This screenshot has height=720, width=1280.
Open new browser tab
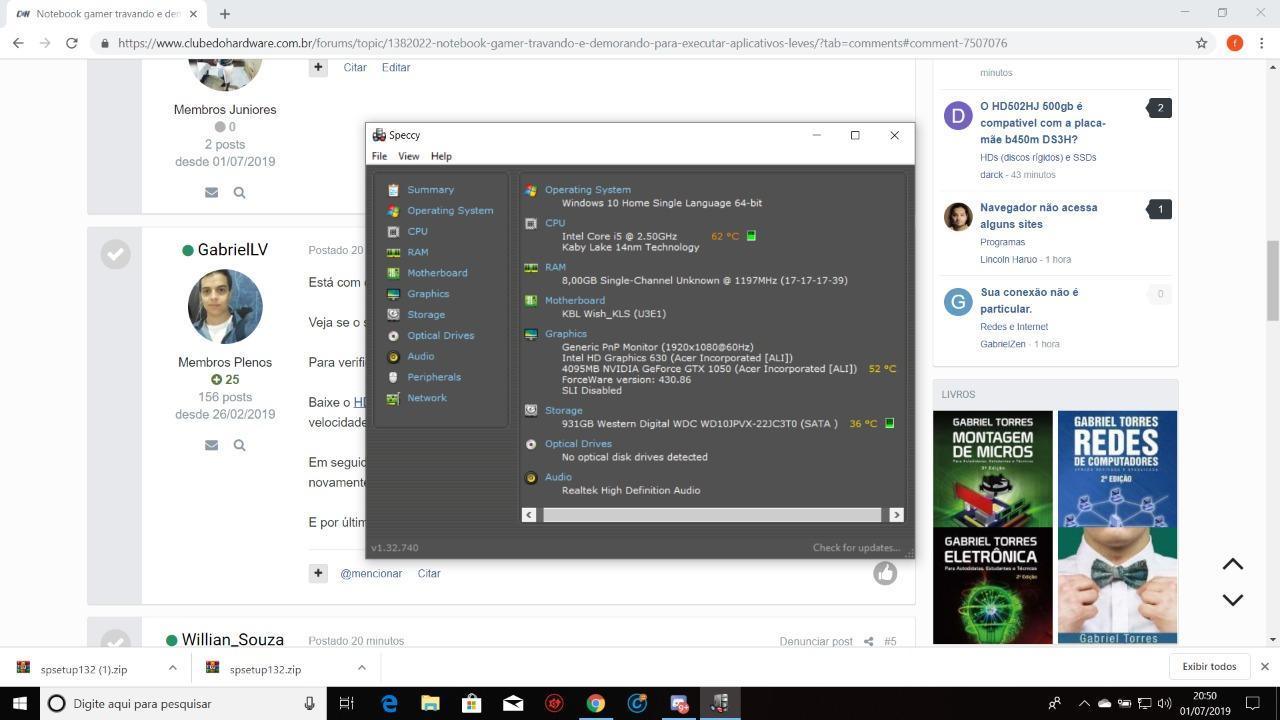(225, 14)
